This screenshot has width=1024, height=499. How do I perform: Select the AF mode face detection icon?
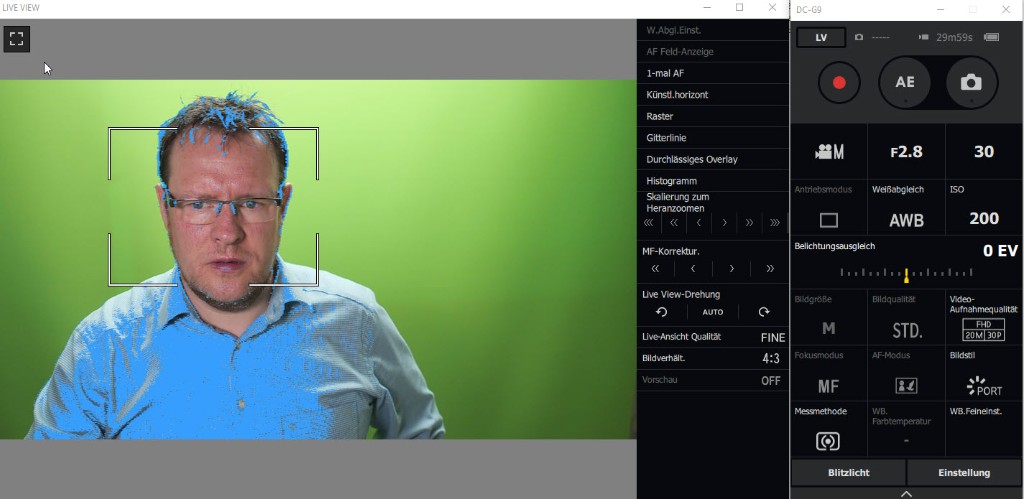[x=906, y=385]
